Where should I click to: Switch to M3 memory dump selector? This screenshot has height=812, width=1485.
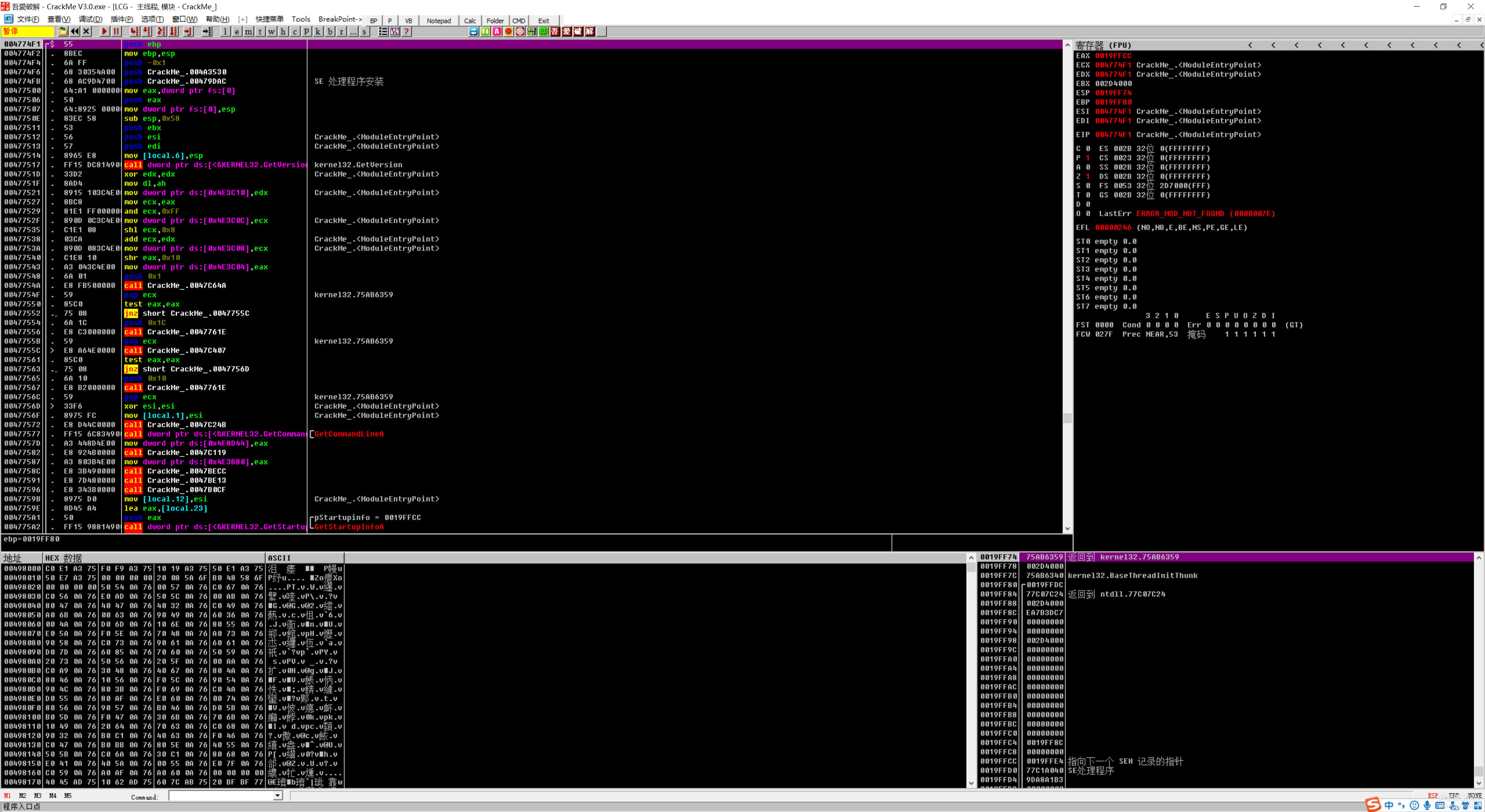pos(38,796)
